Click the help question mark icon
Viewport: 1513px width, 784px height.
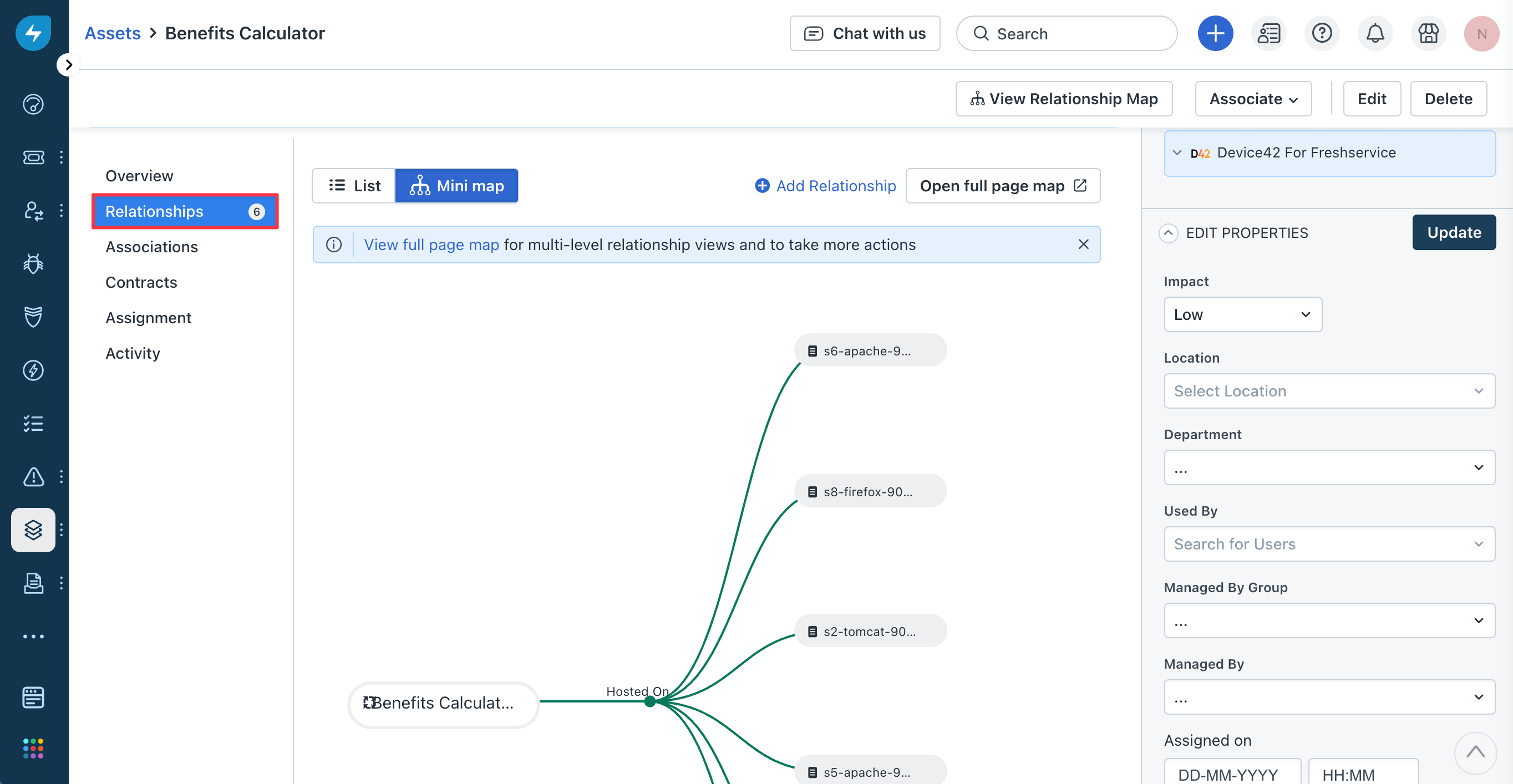1322,33
